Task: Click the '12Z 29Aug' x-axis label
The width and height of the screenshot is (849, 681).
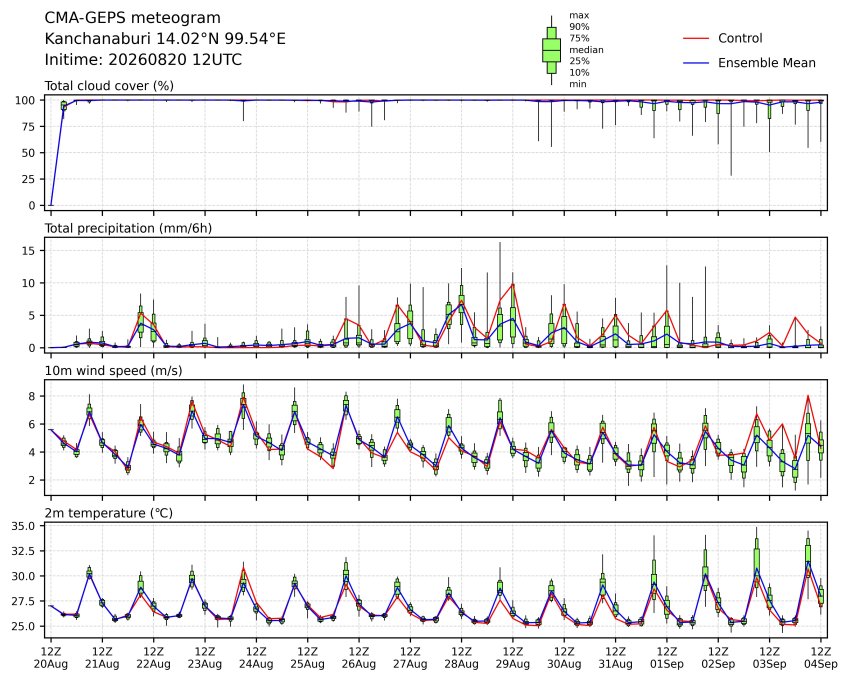Action: pyautogui.click(x=513, y=658)
